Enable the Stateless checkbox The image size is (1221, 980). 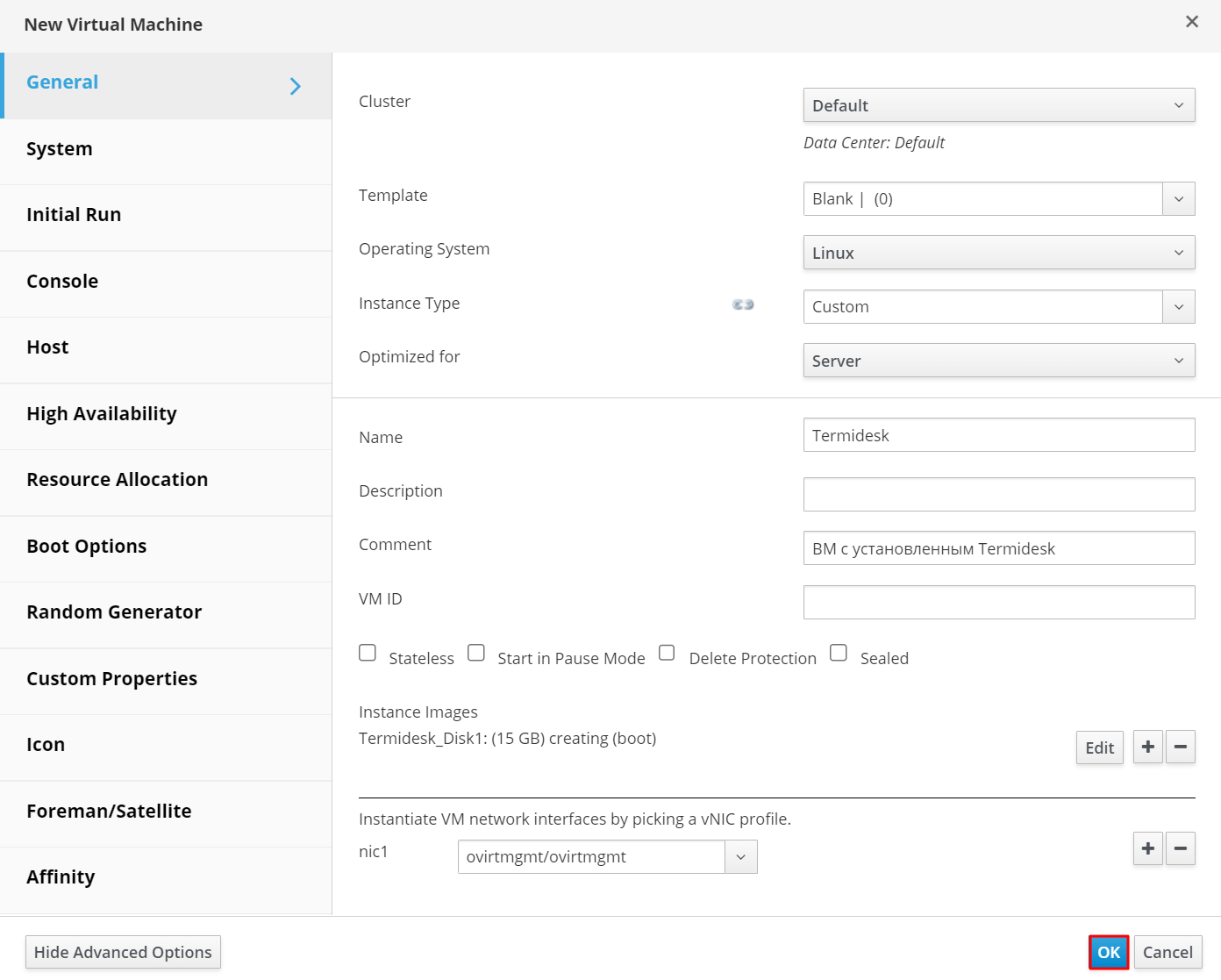point(368,653)
